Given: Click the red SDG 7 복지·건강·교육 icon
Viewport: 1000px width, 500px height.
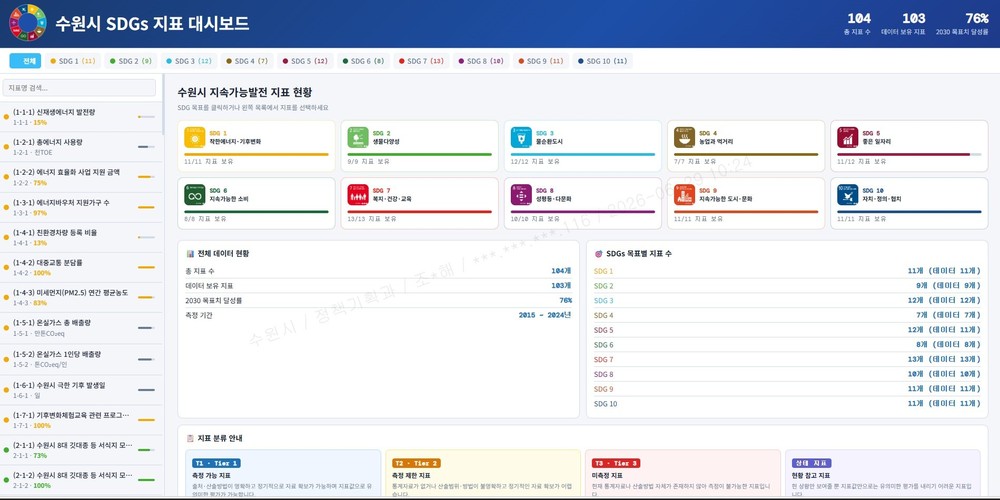Looking at the screenshot, I should pos(358,195).
